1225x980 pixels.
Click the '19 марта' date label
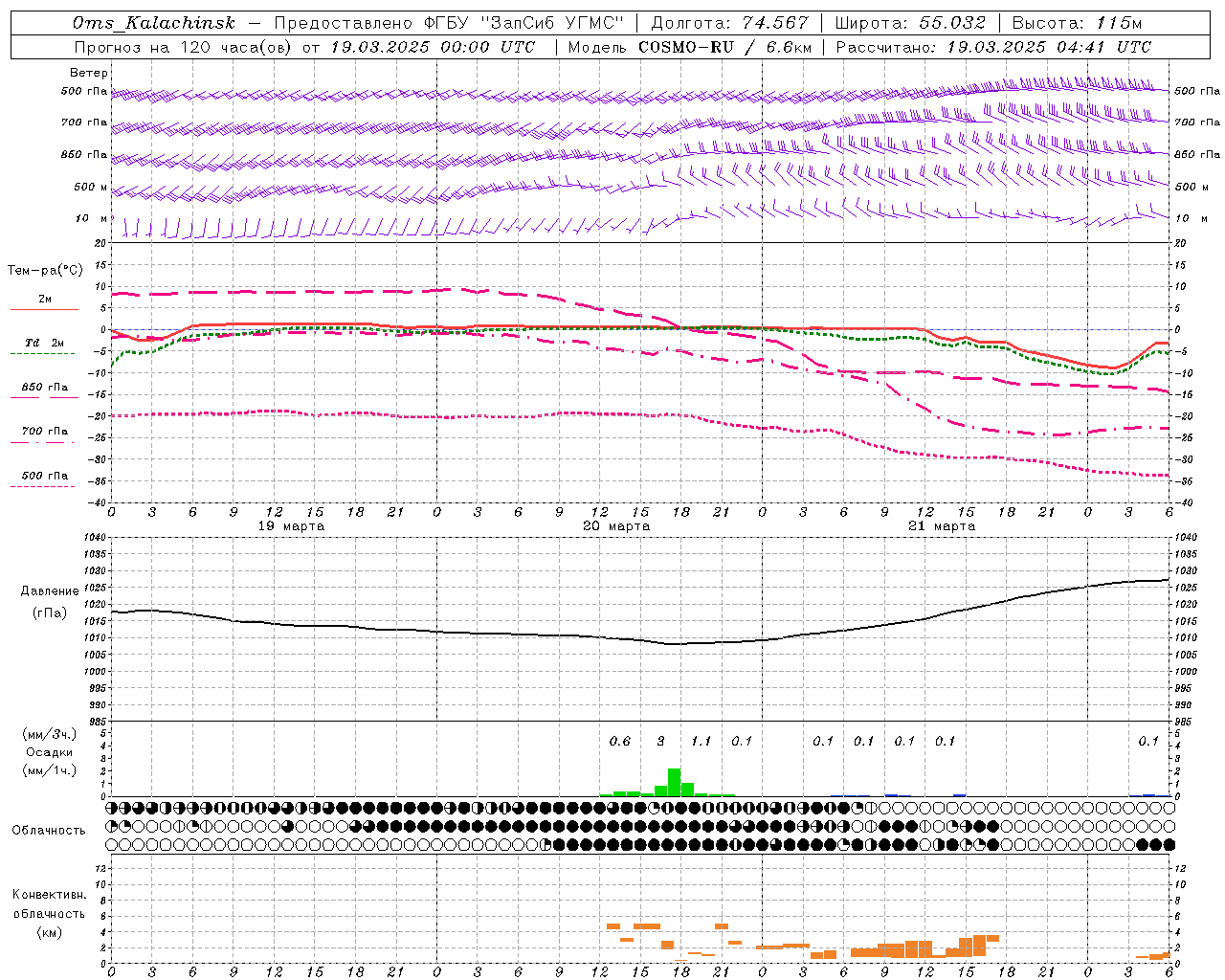tap(291, 525)
